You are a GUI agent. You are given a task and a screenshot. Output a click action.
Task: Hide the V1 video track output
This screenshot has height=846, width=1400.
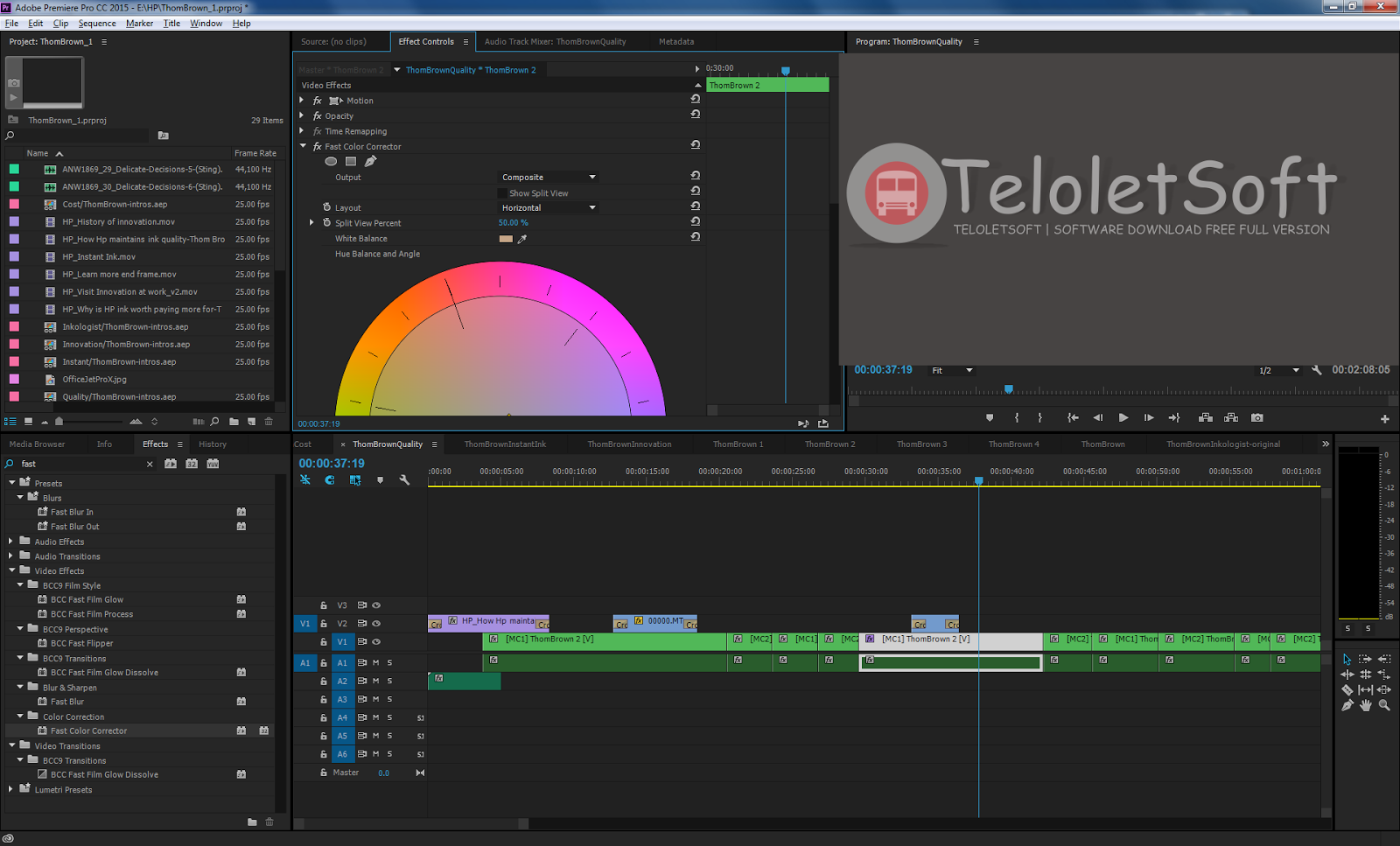point(376,642)
